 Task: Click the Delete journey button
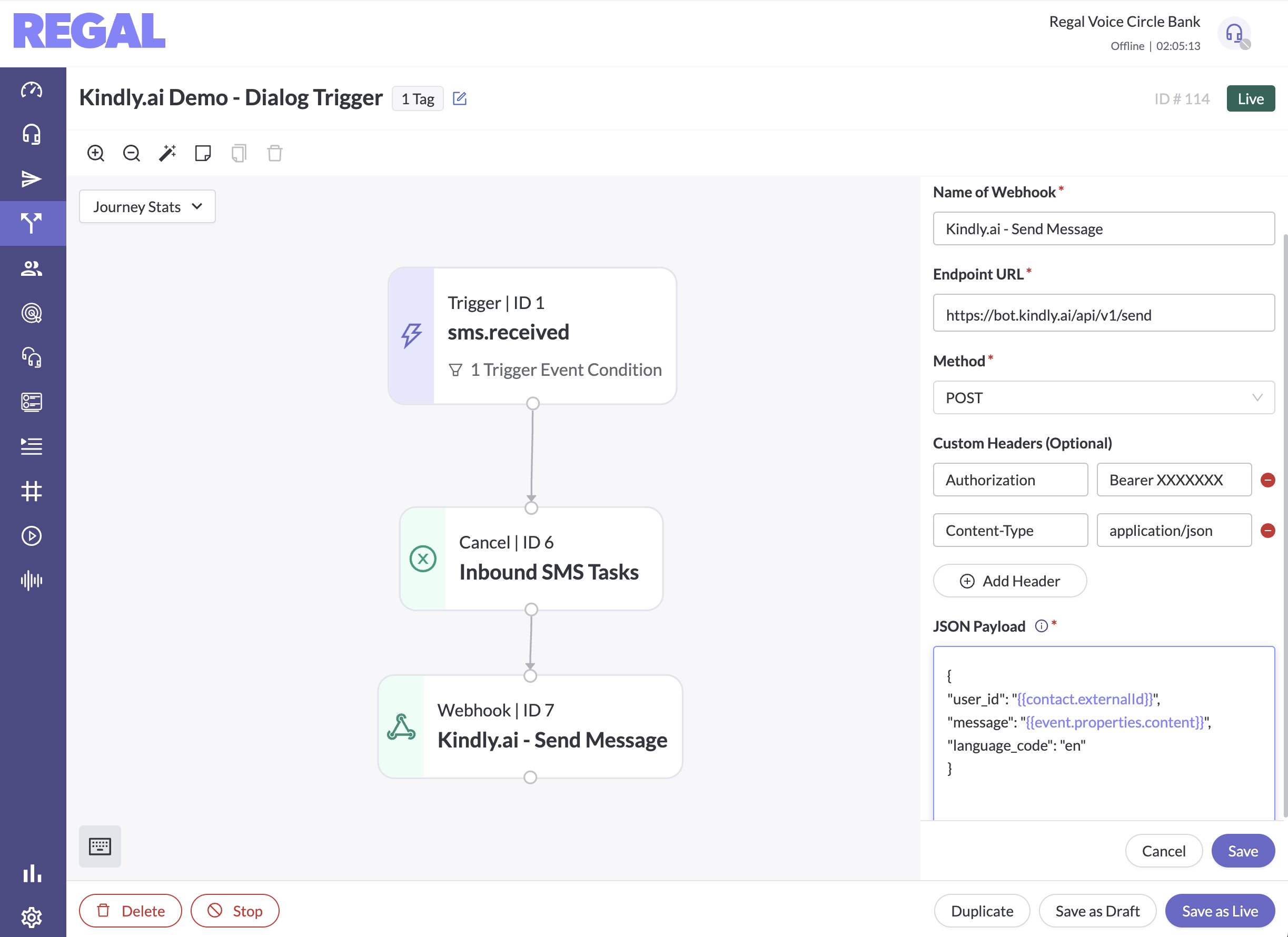click(131, 911)
